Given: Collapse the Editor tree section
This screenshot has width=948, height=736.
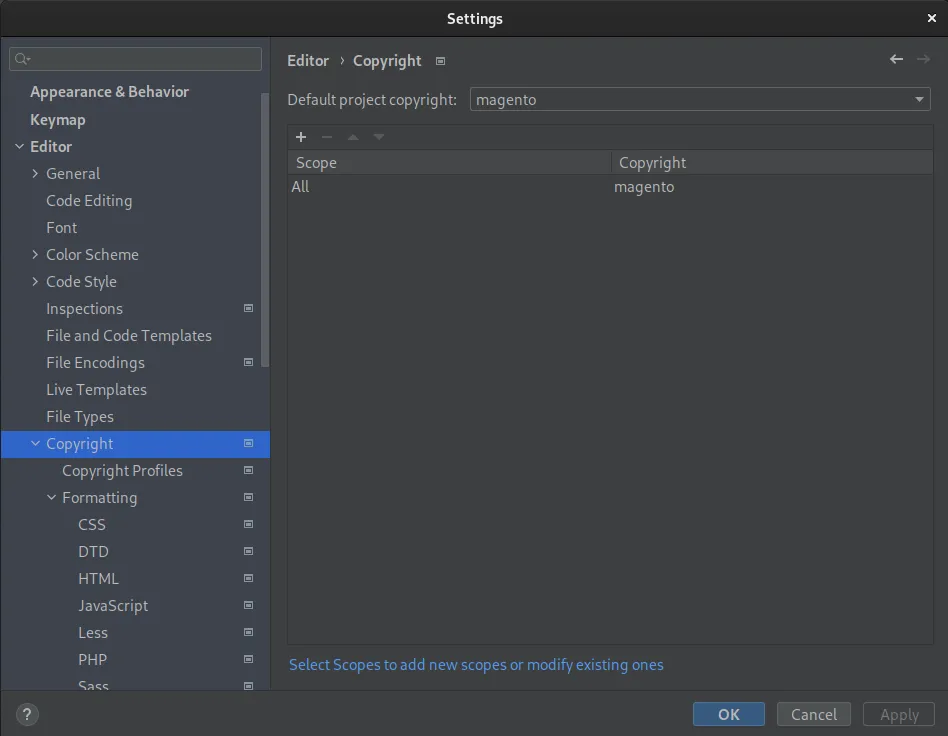Looking at the screenshot, I should pos(21,146).
